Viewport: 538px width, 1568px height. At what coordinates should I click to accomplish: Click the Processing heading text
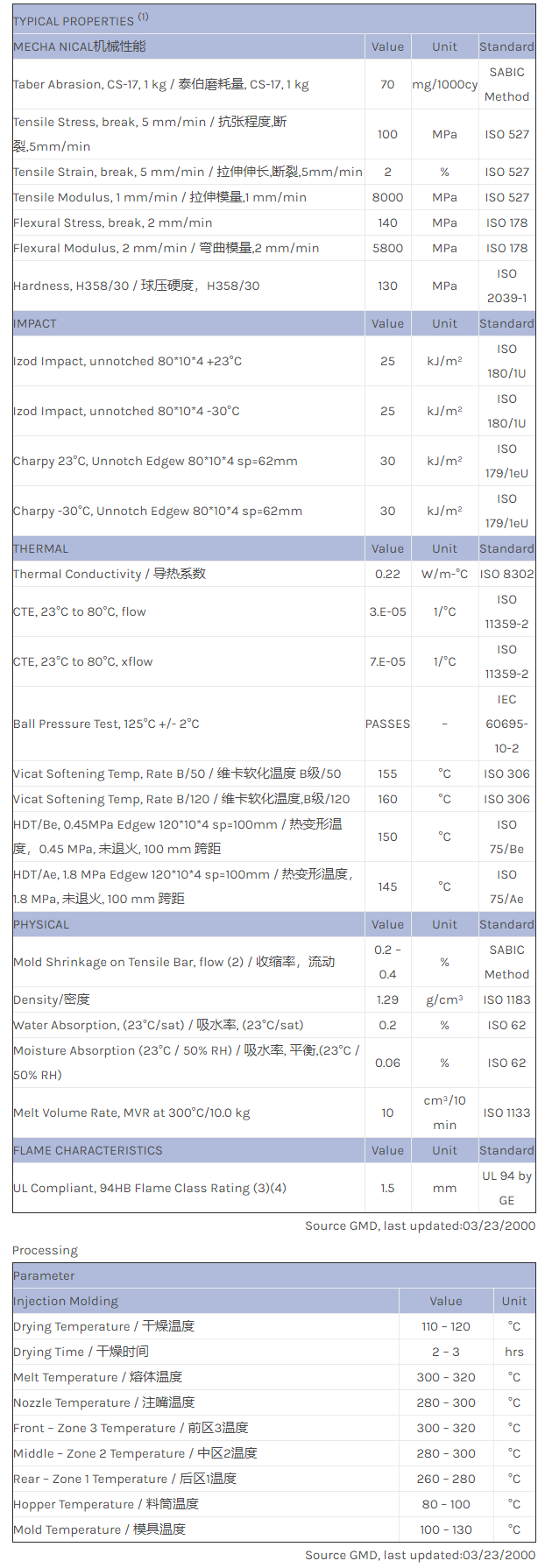click(45, 1251)
